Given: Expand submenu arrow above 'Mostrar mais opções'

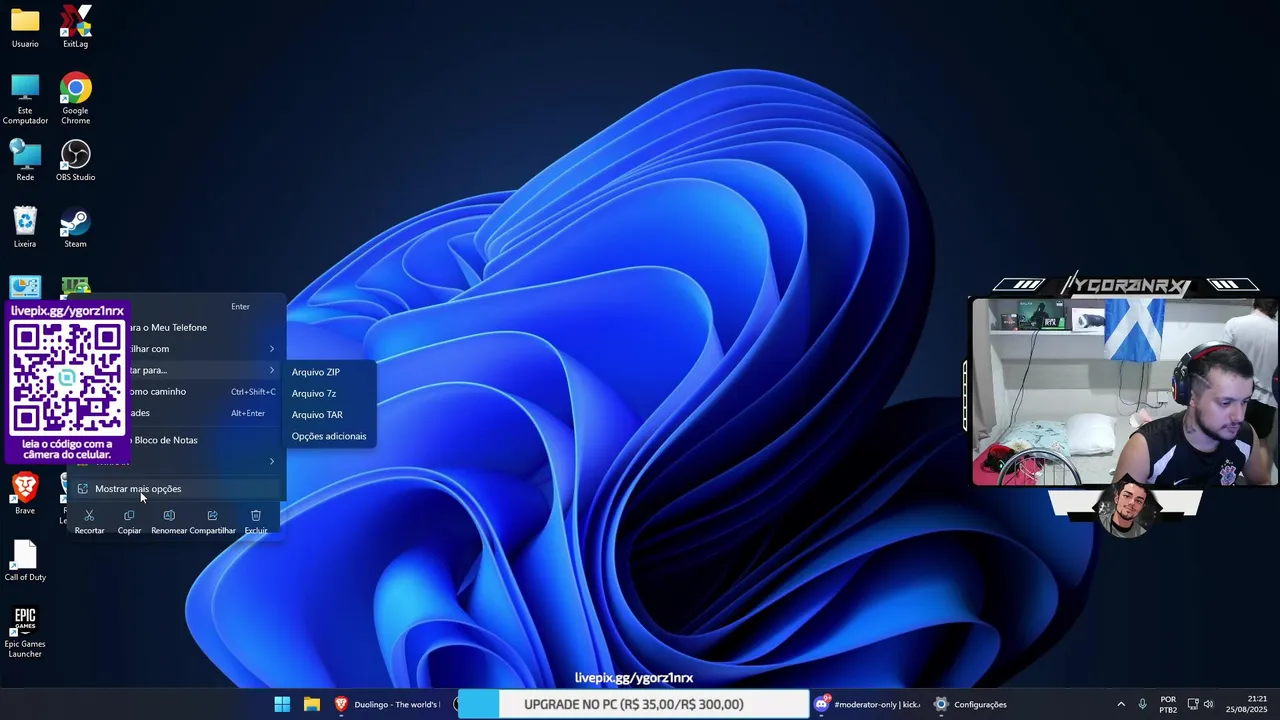Looking at the screenshot, I should pyautogui.click(x=271, y=461).
